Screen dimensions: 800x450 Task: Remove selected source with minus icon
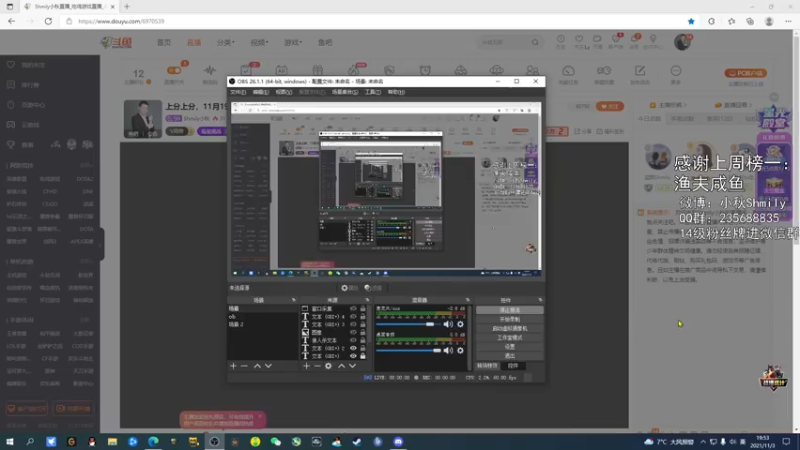(x=317, y=366)
